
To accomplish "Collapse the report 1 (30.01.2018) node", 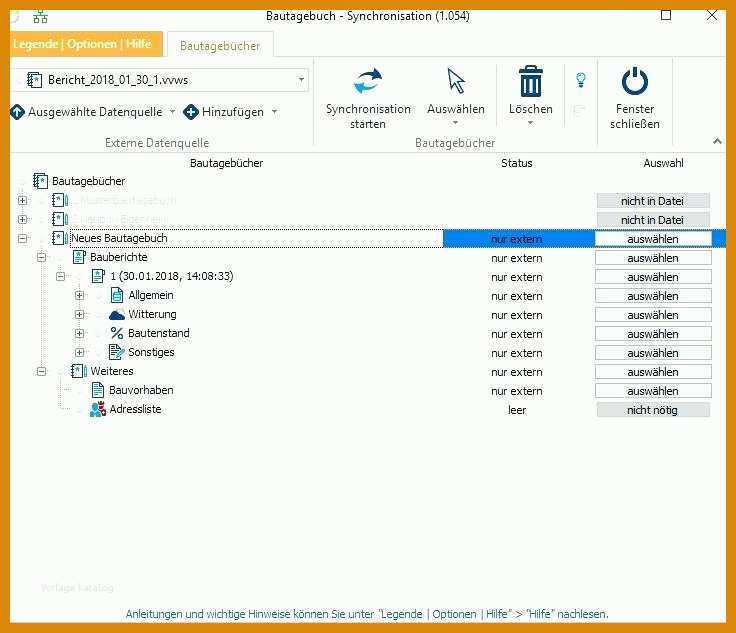I will [x=60, y=276].
